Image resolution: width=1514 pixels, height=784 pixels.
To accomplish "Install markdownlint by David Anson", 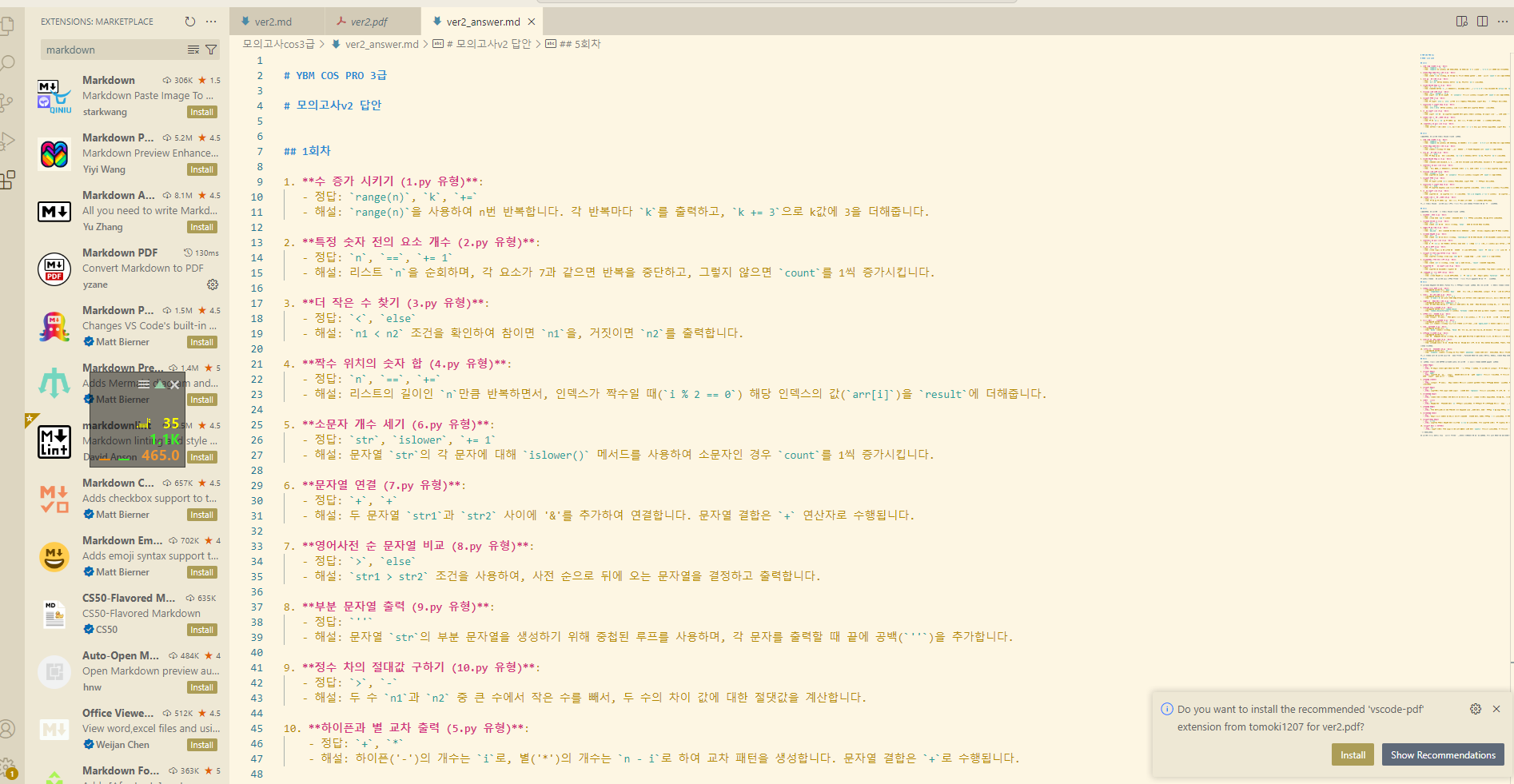I will click(x=202, y=457).
